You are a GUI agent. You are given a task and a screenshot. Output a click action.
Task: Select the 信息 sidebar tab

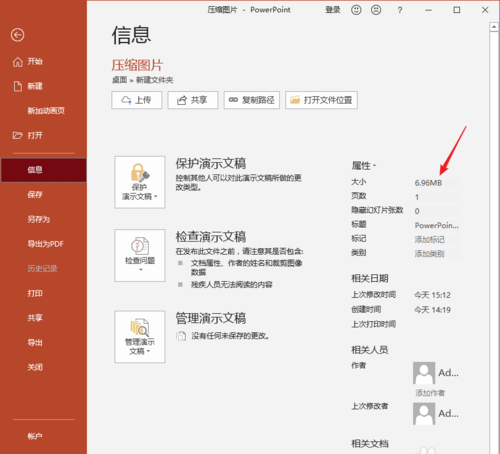pos(43,170)
